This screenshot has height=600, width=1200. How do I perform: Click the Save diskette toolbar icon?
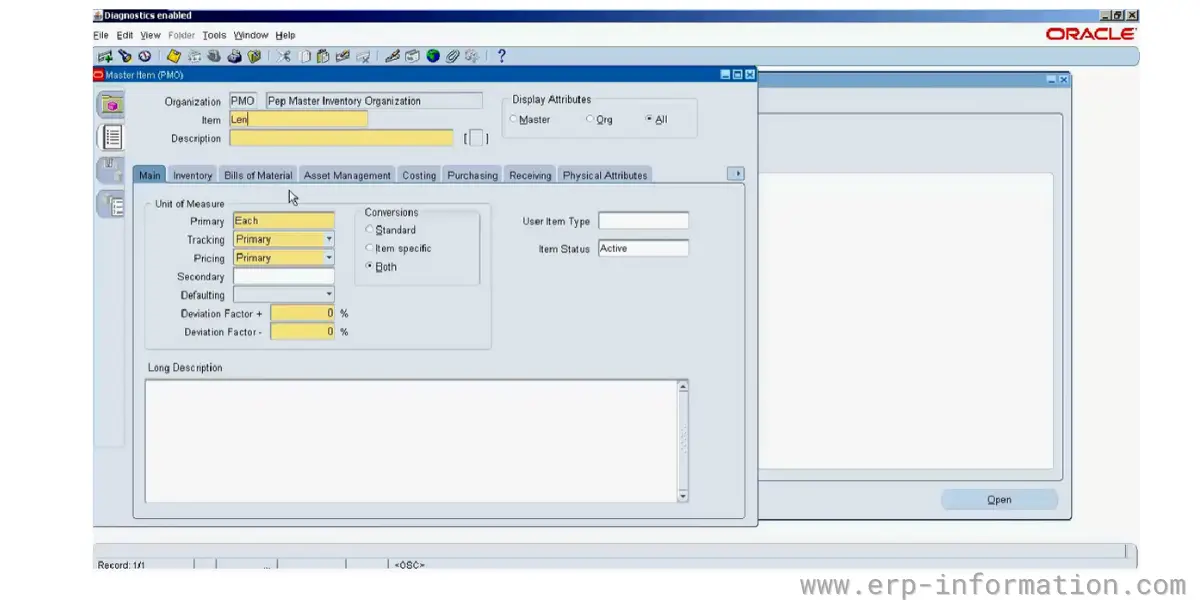click(174, 56)
